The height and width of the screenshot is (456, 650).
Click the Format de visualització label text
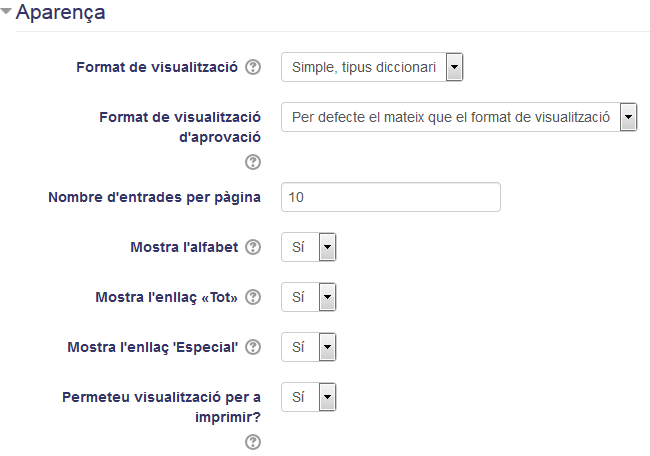pyautogui.click(x=157, y=67)
